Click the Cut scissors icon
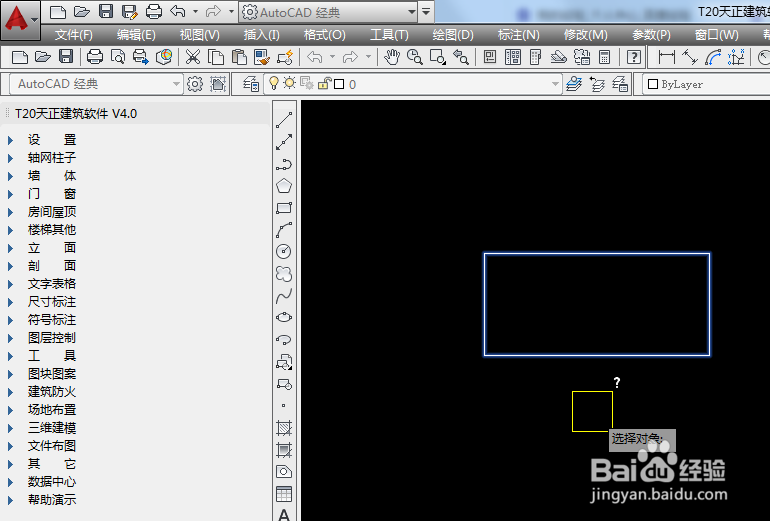Screen dimensions: 770x521 [x=192, y=57]
